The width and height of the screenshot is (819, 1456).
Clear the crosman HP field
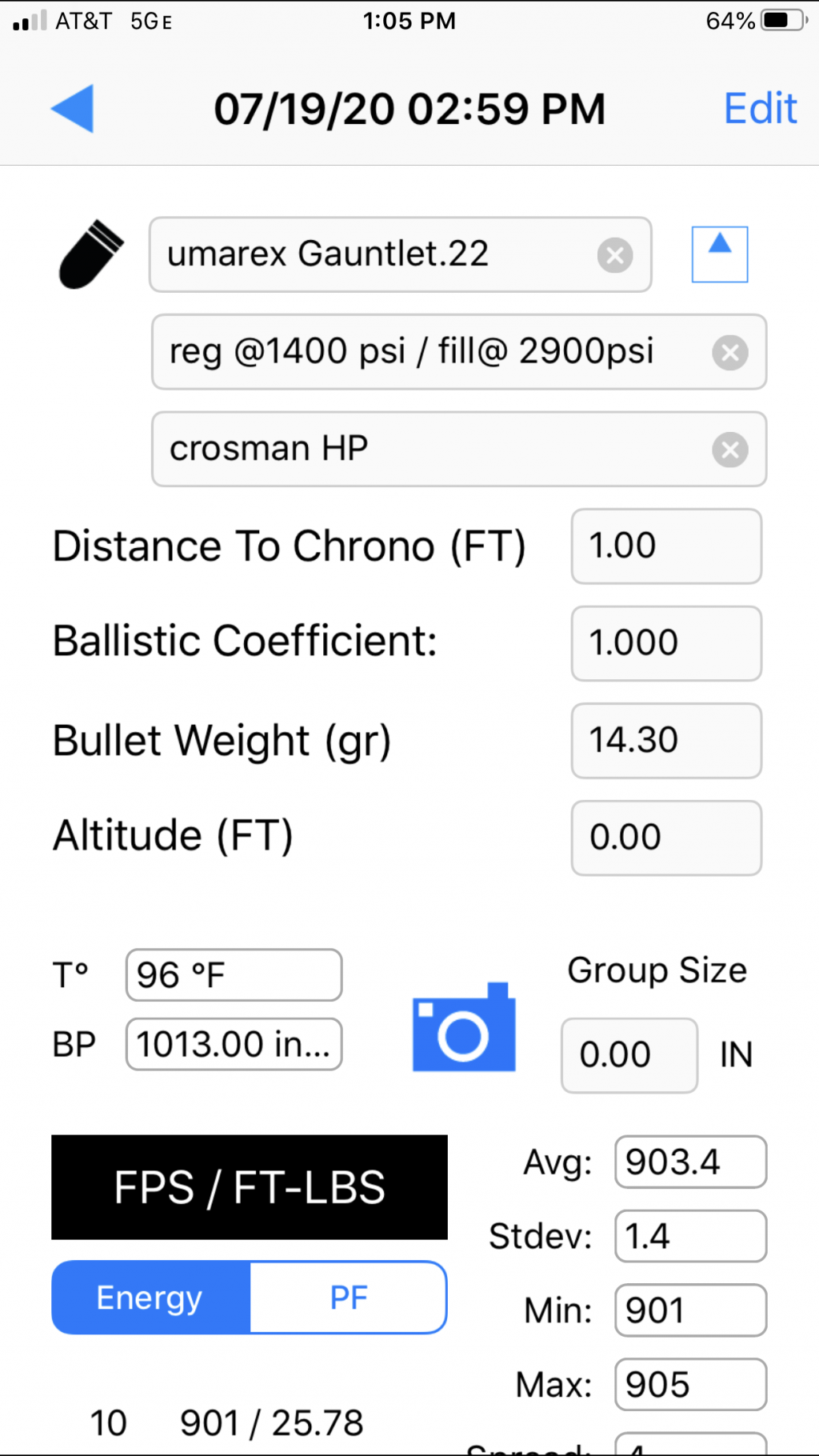tap(730, 450)
